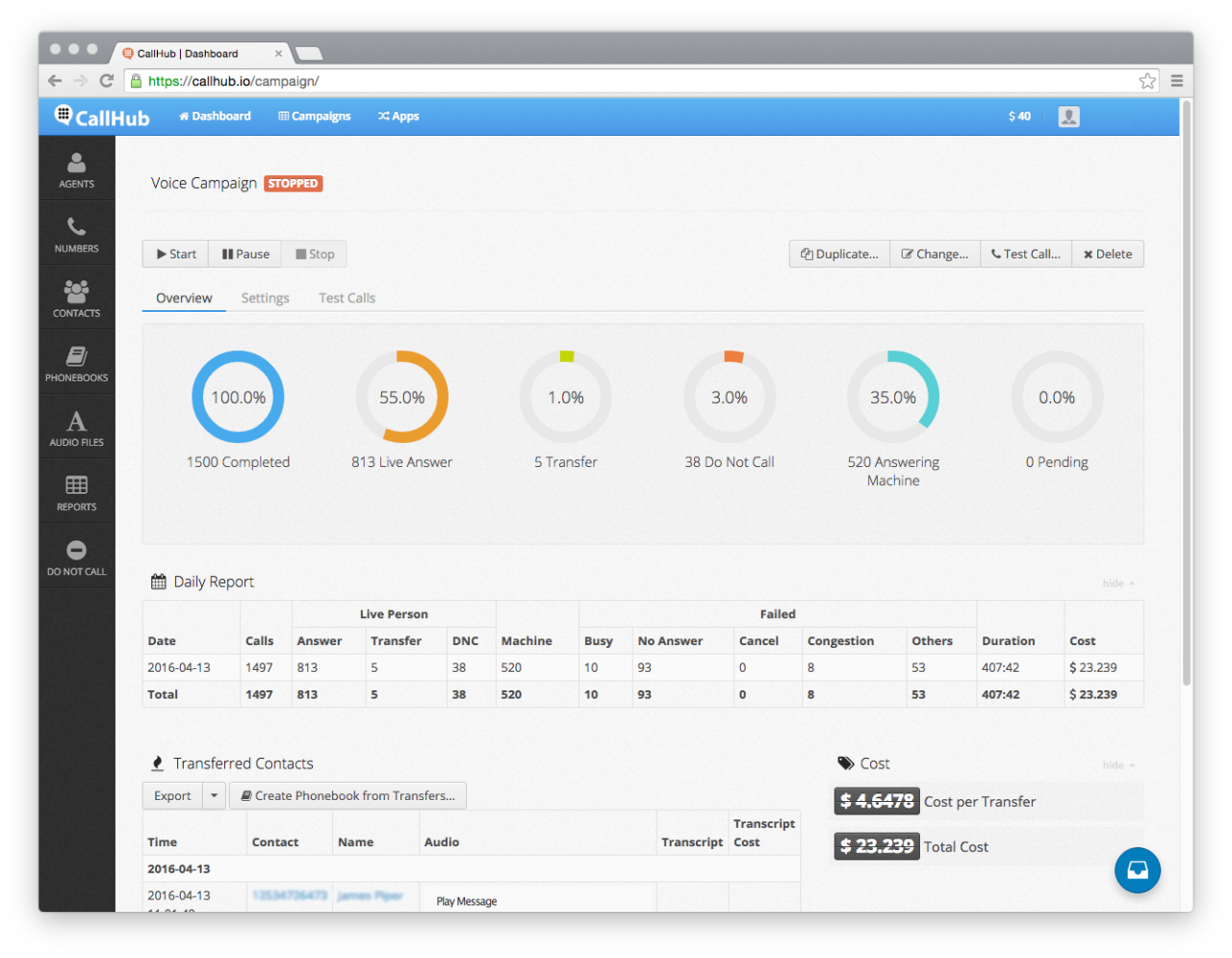This screenshot has width=1232, height=958.
Task: Open the Contacts section in the sidebar
Action: tap(76, 298)
